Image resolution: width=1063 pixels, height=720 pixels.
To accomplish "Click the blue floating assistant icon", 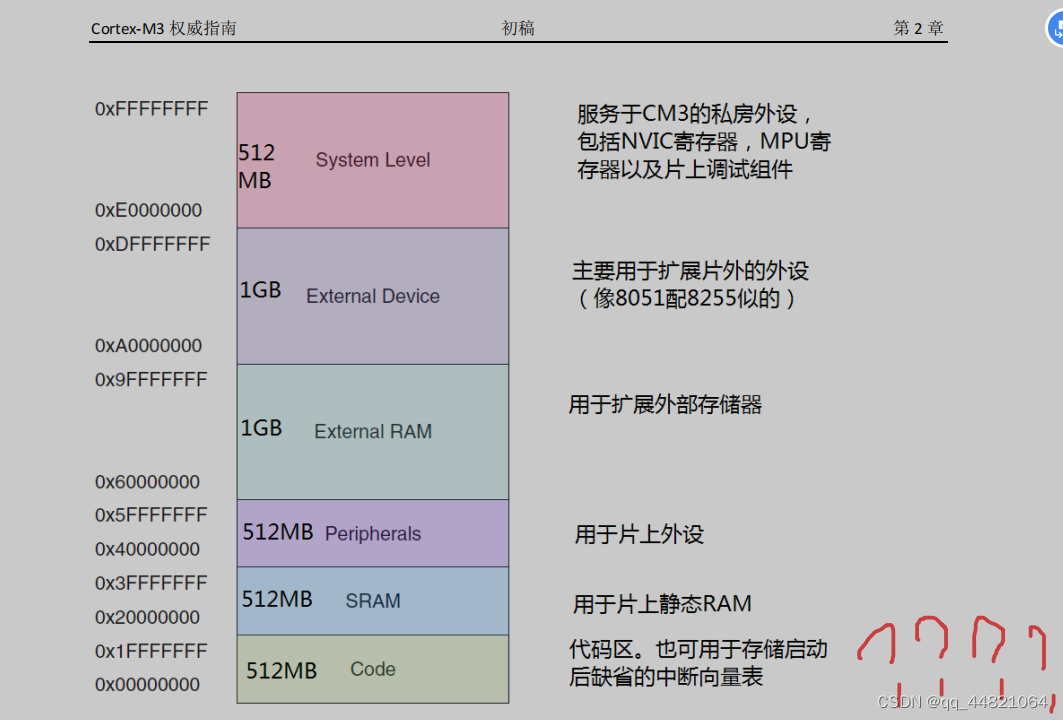I will click(x=1056, y=29).
